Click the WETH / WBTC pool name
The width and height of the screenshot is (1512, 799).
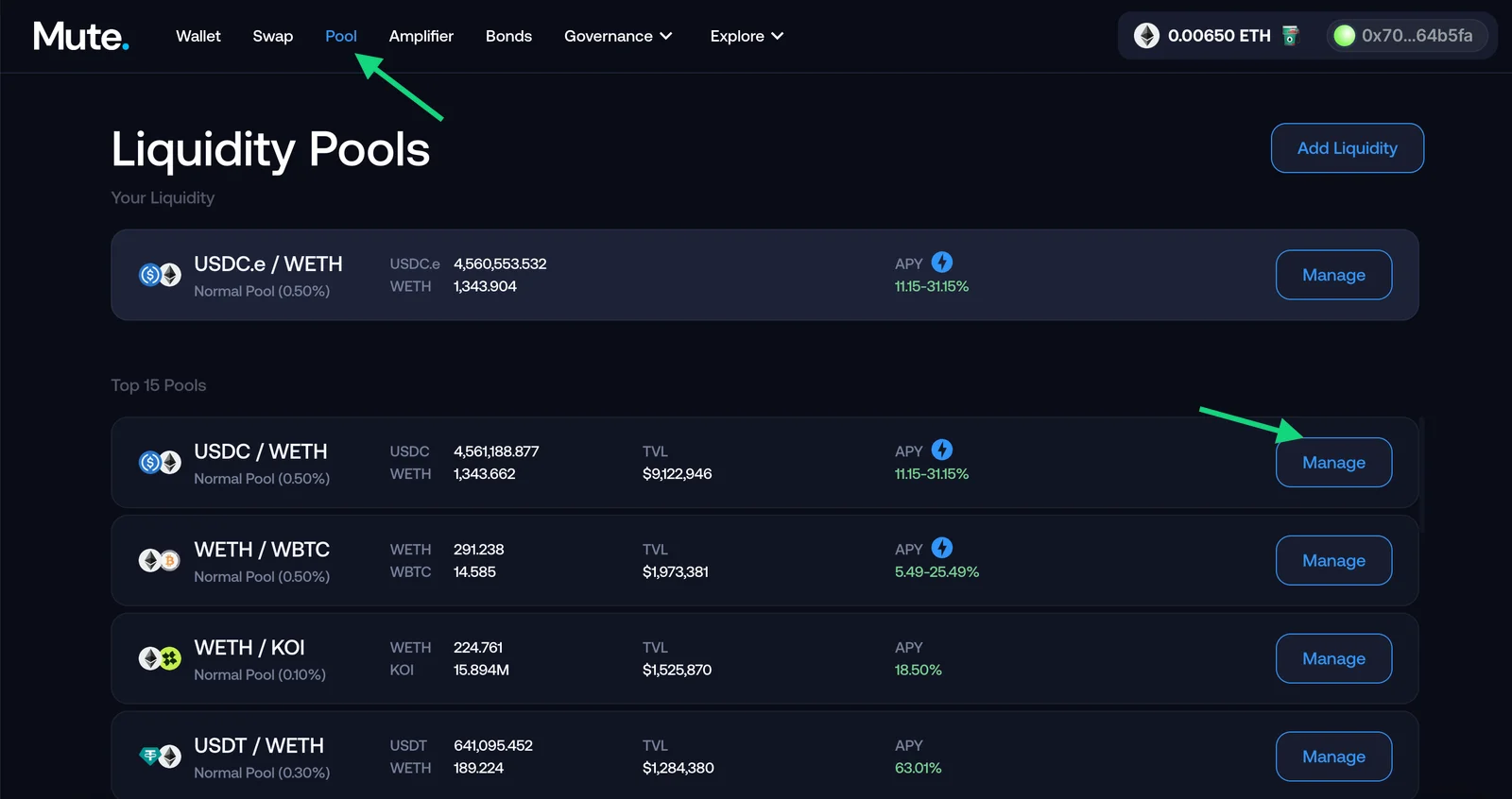click(x=262, y=550)
